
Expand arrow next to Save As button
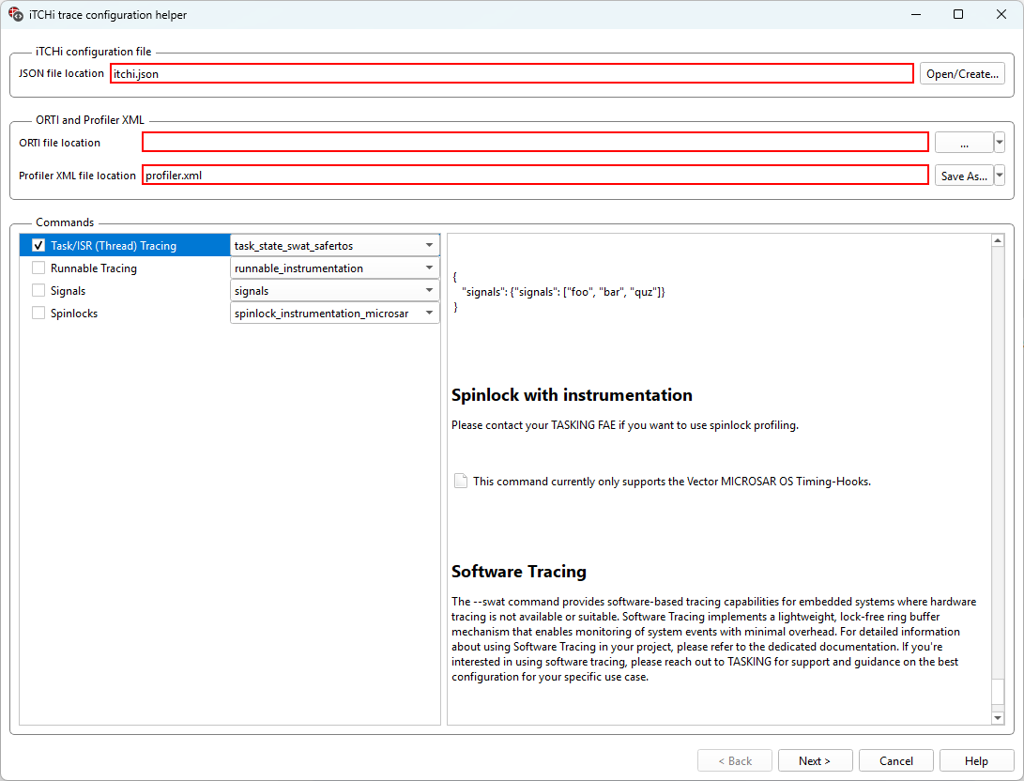coord(999,176)
